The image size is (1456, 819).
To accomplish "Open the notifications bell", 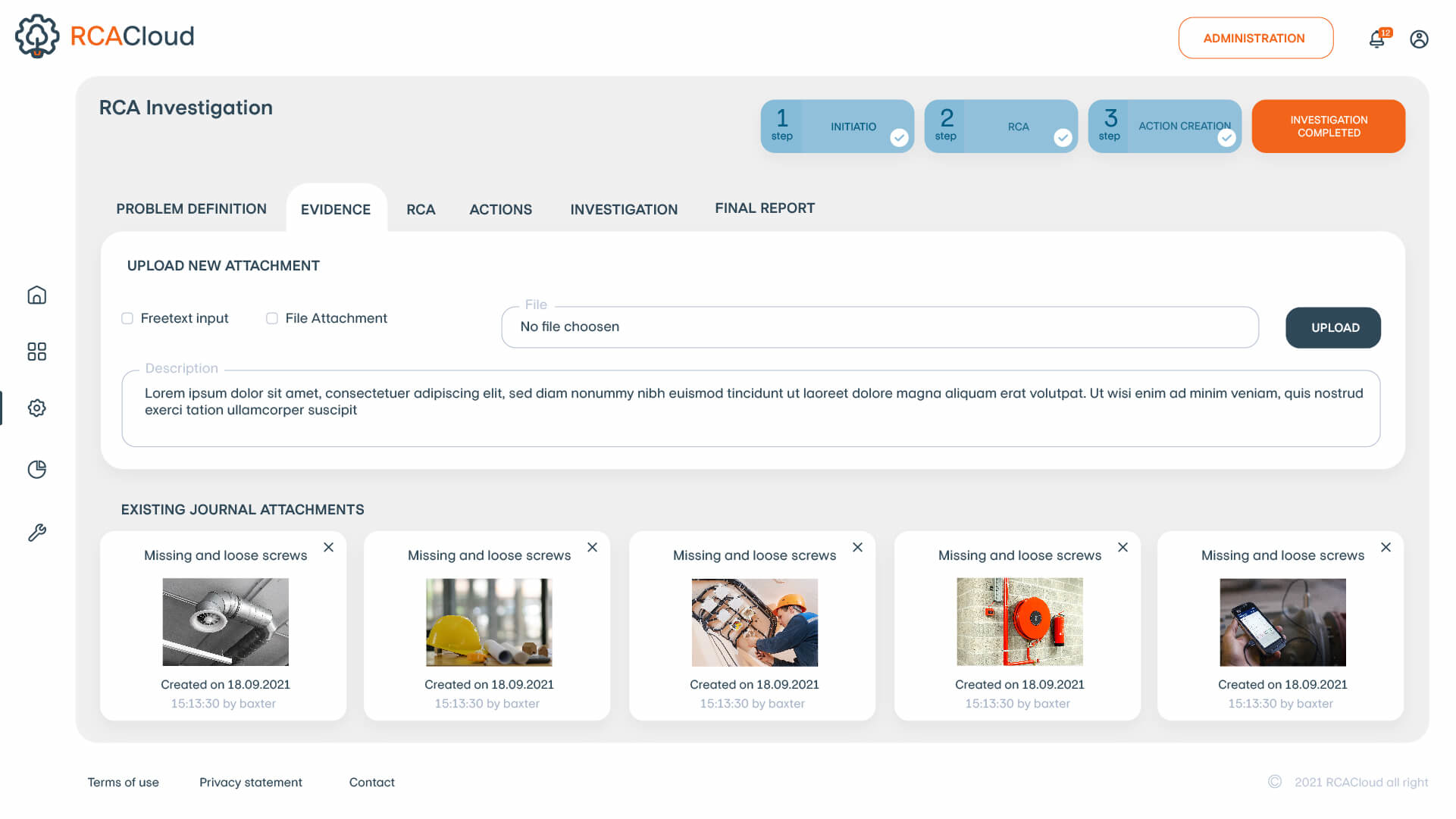I will point(1377,39).
